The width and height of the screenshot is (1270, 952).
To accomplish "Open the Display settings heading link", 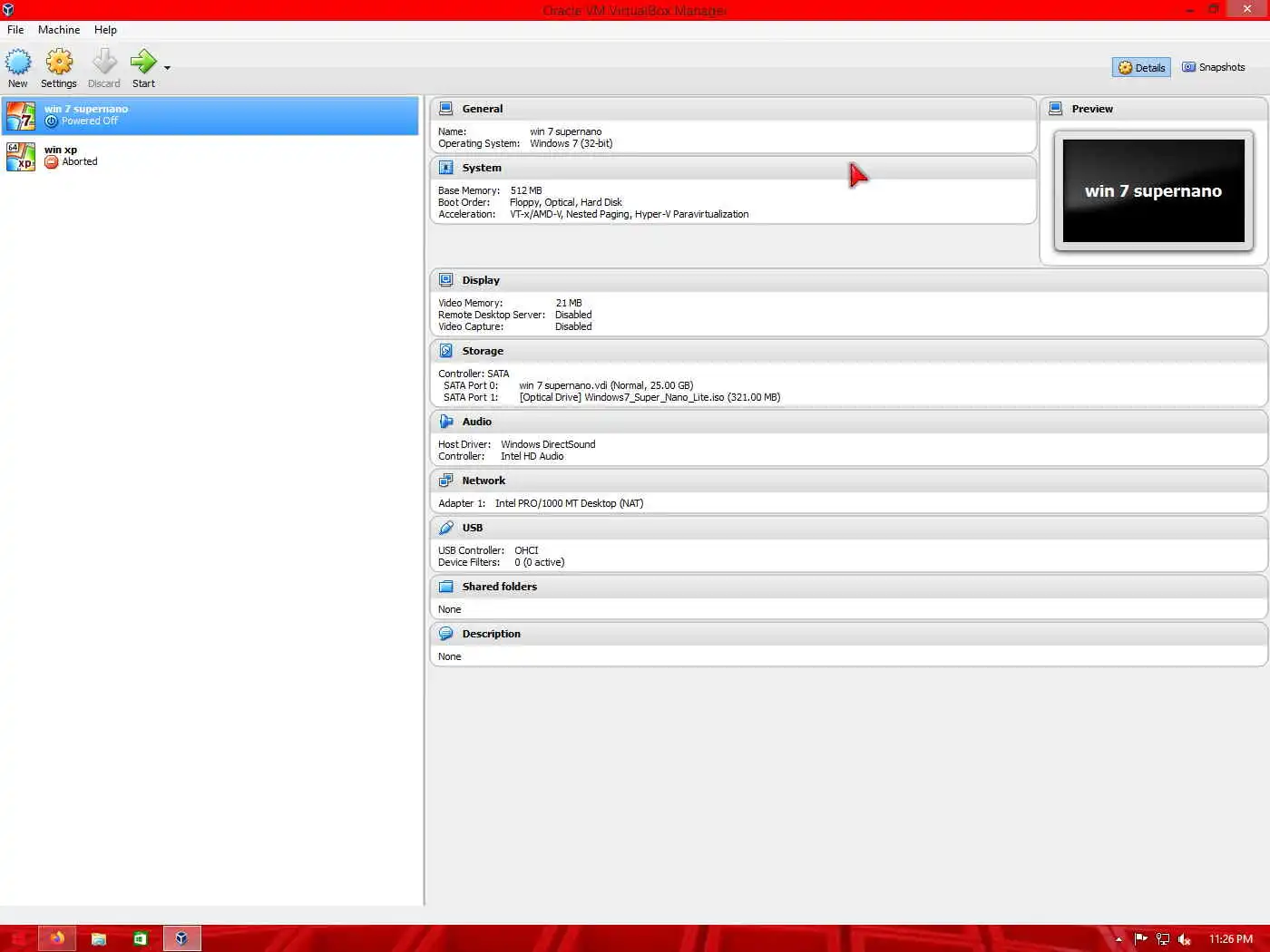I will [x=481, y=280].
